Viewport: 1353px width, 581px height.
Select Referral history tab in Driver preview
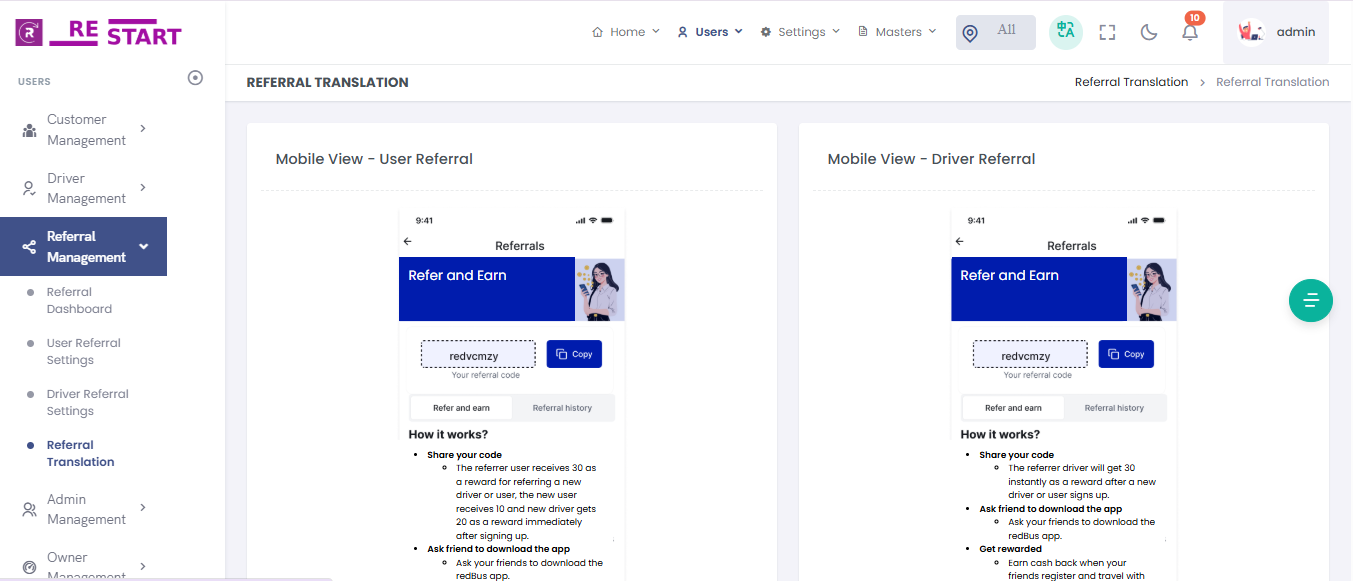[1114, 408]
